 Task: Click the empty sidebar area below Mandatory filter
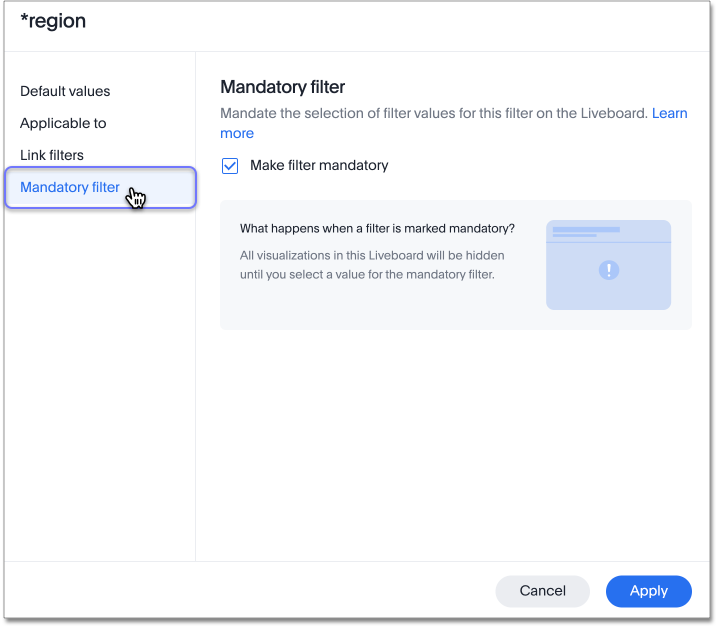100,380
